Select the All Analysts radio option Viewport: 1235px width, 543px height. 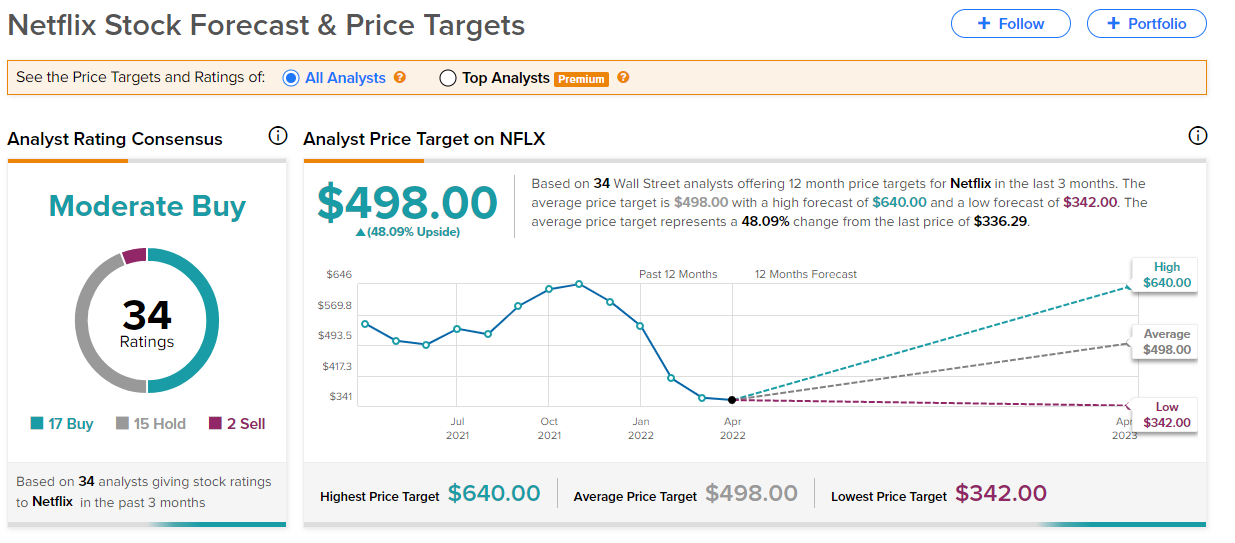tap(291, 78)
